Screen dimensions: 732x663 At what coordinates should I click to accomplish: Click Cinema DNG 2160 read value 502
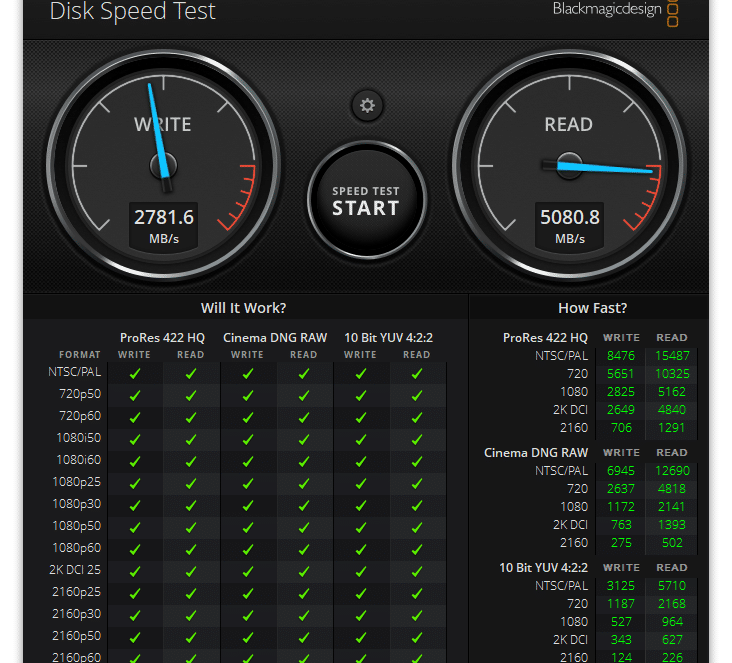tap(672, 543)
